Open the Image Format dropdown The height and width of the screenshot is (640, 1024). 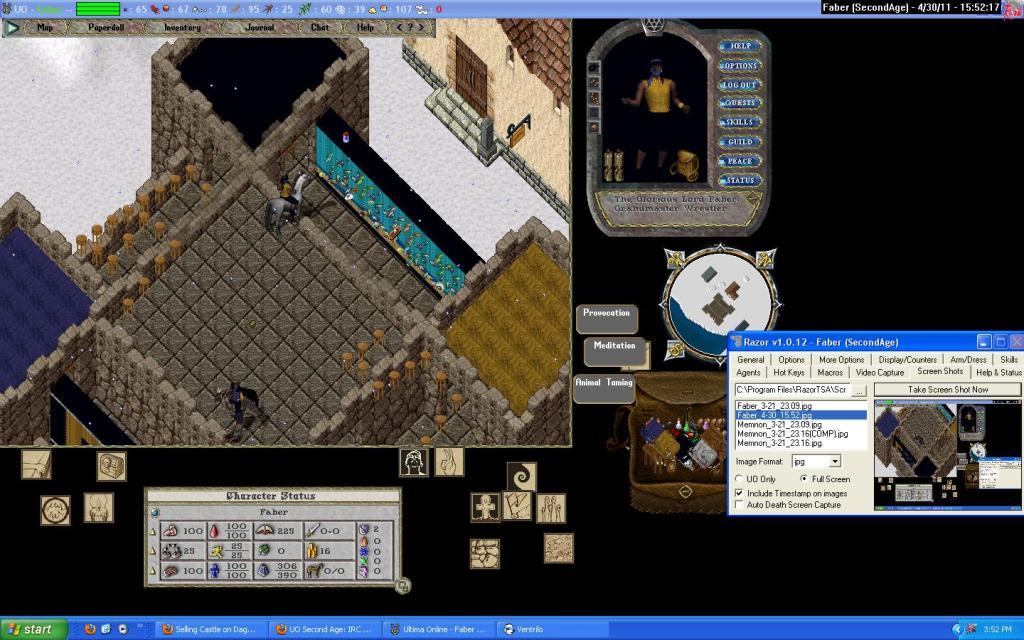coord(834,461)
